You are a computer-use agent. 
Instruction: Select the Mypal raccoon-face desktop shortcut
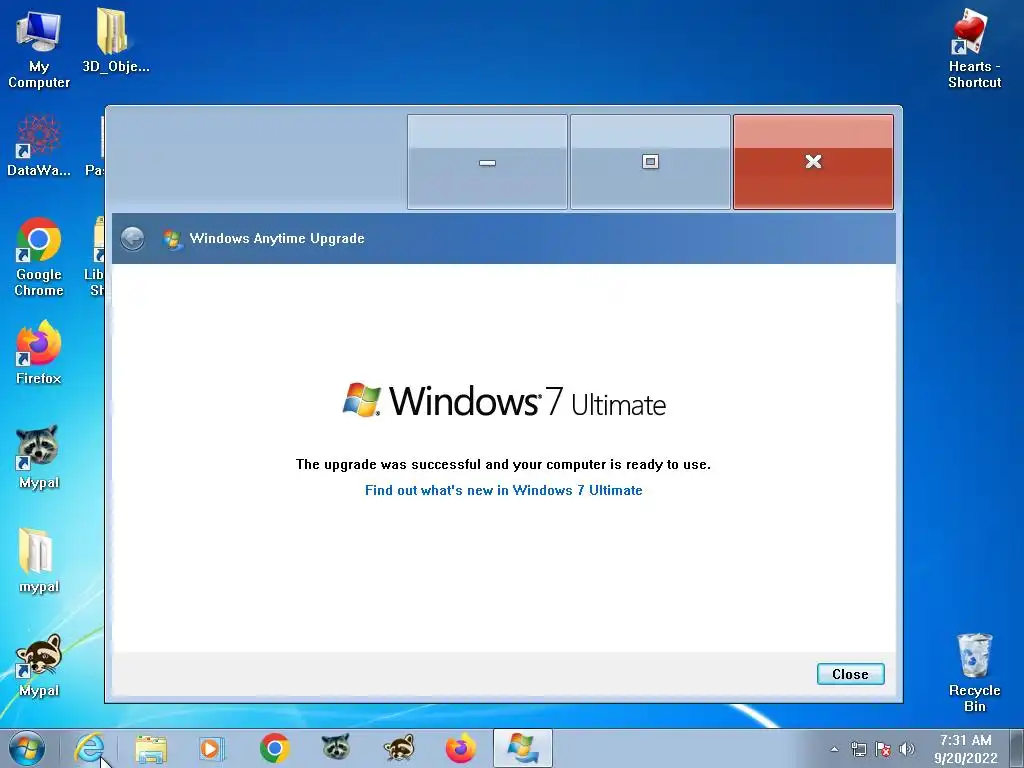(39, 457)
